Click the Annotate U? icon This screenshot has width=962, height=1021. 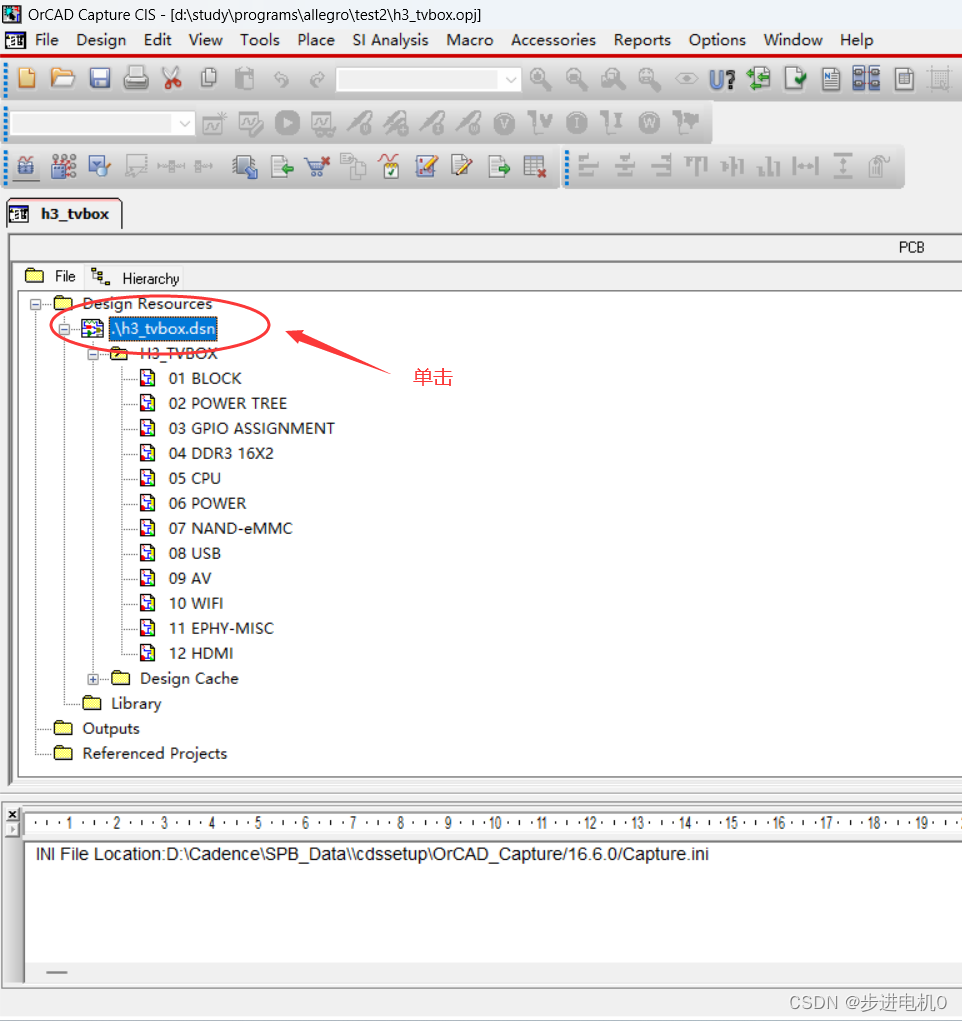click(x=722, y=79)
